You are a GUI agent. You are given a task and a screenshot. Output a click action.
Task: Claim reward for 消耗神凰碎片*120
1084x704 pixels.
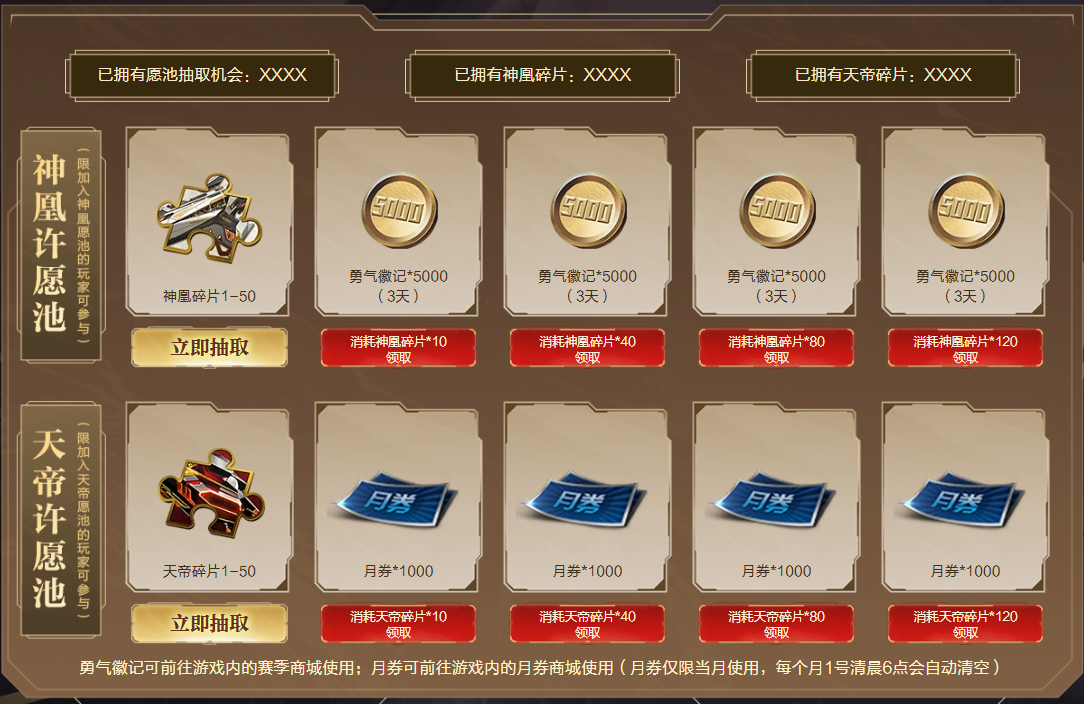coord(966,348)
